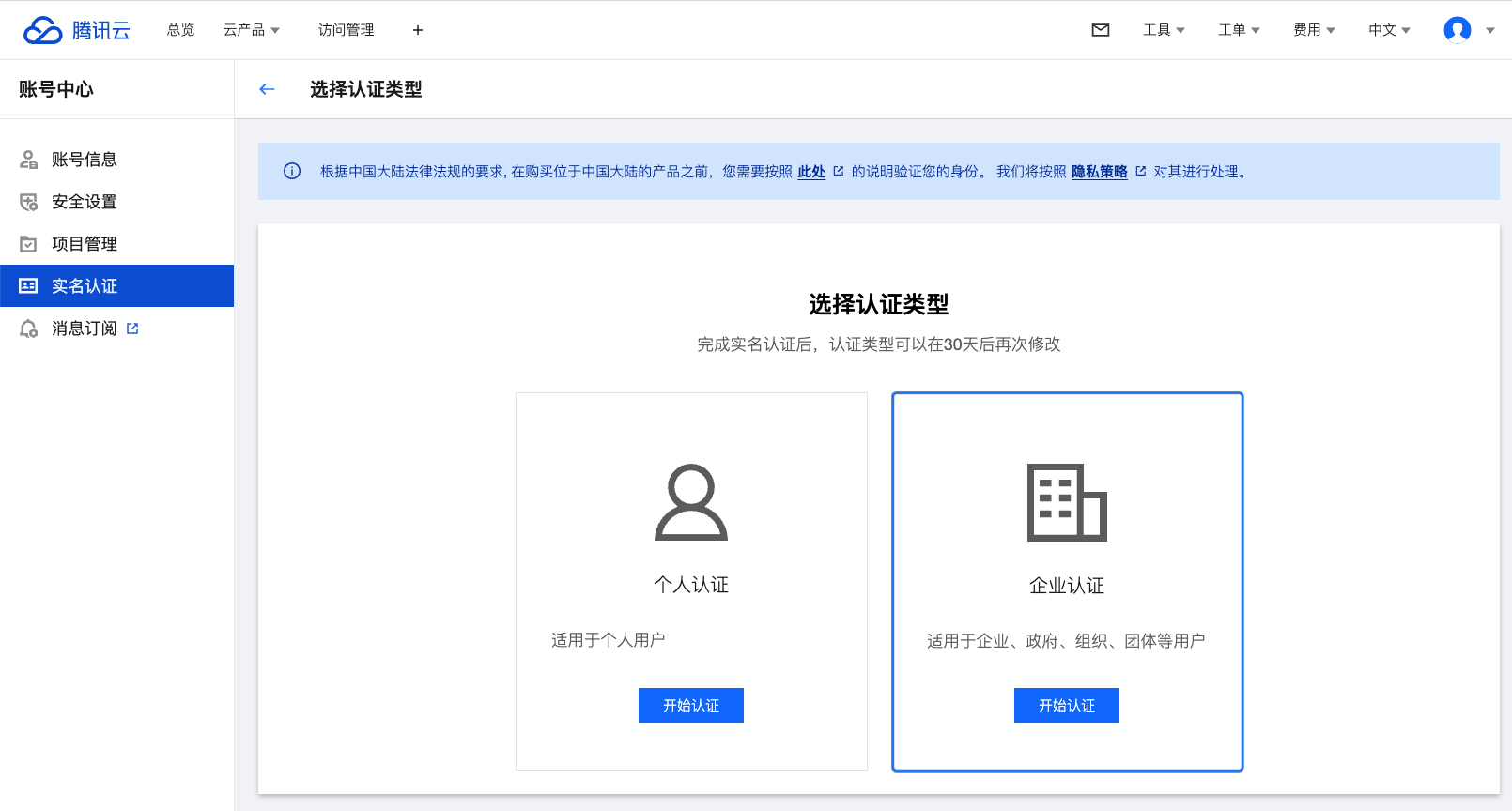Click the info icon in the notice banner
This screenshot has width=1512, height=811.
coord(292,171)
